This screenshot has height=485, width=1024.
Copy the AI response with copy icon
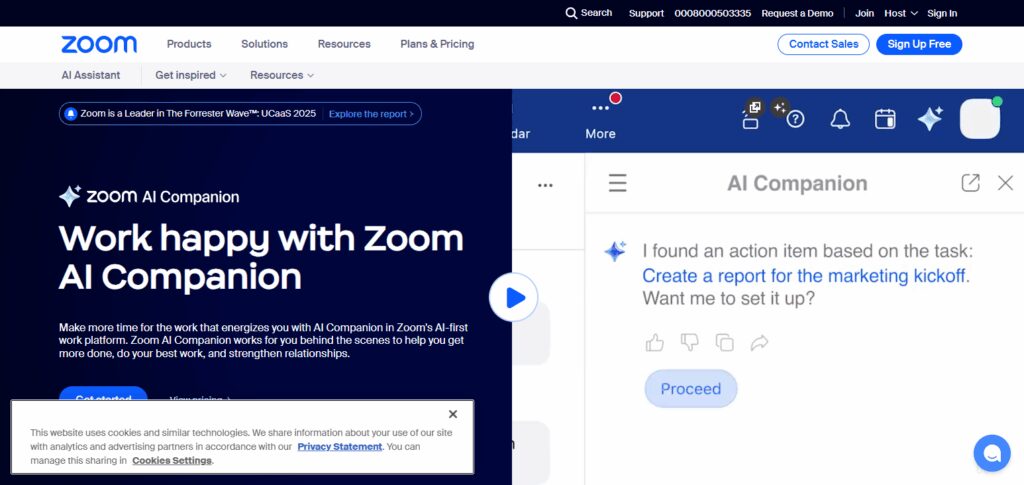click(724, 343)
